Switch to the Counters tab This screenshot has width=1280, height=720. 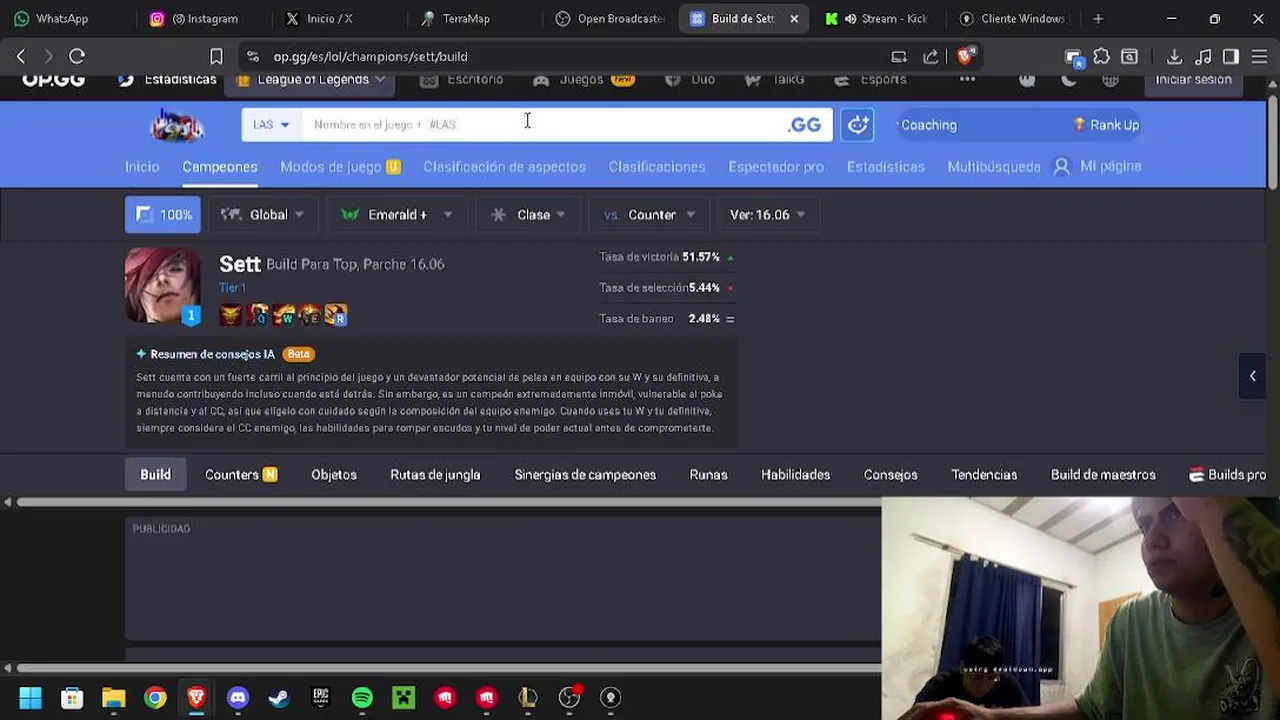241,475
